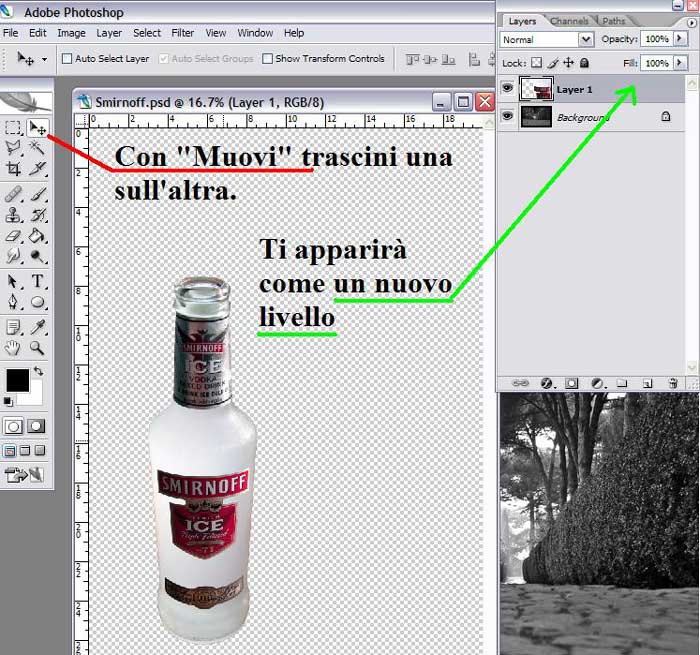Enable Show Transform Controls checkbox

(x=267, y=58)
